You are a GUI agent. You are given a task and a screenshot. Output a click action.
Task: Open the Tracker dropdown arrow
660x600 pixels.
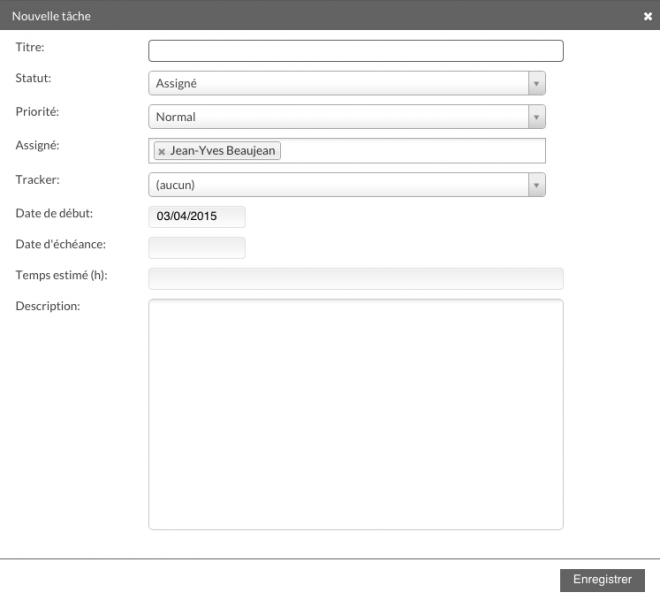click(536, 185)
